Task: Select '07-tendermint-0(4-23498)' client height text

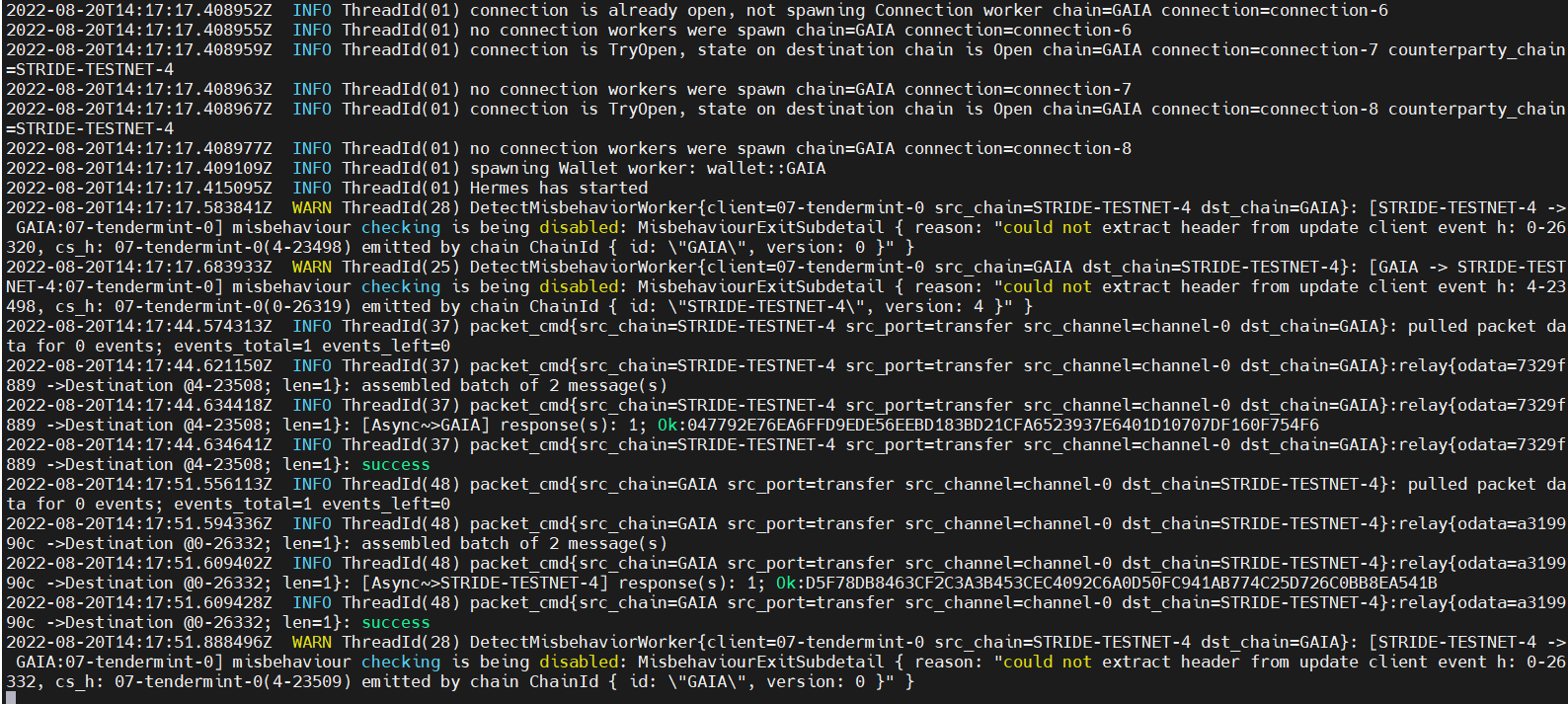Action: coord(233,247)
